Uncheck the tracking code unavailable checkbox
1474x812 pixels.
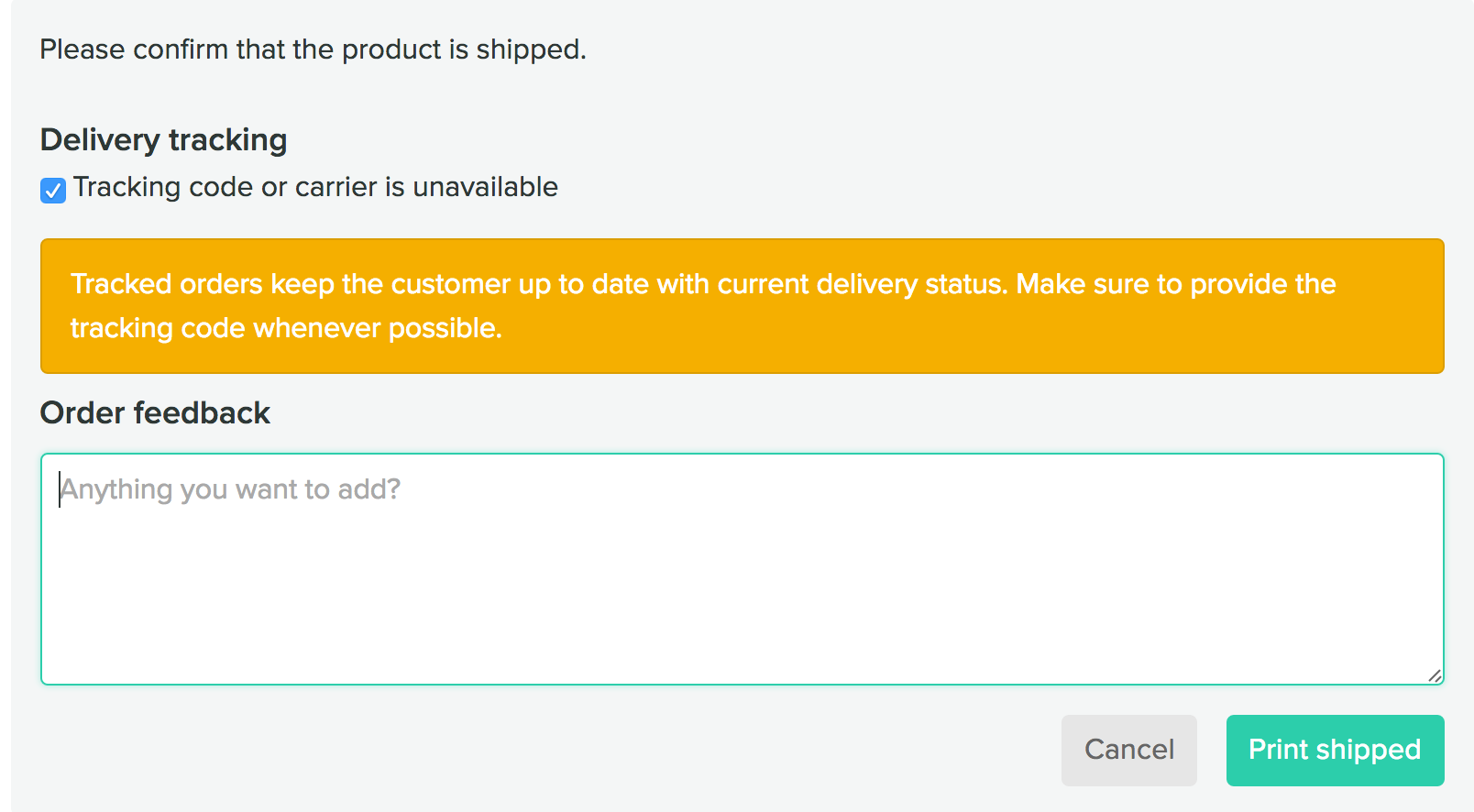[53, 191]
